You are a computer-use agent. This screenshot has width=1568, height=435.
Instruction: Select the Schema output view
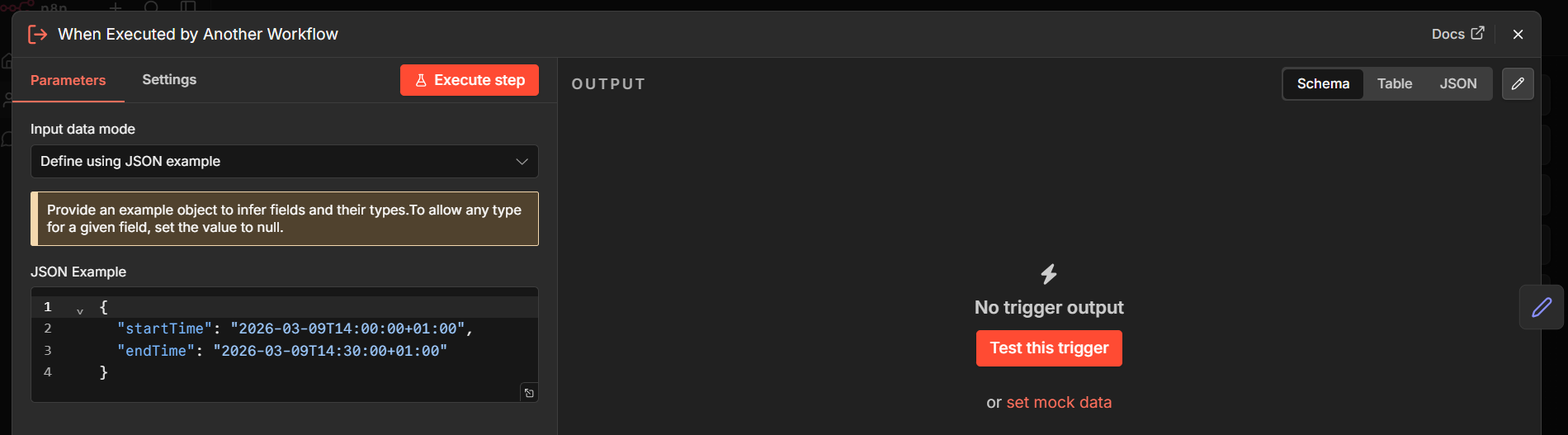click(1322, 83)
